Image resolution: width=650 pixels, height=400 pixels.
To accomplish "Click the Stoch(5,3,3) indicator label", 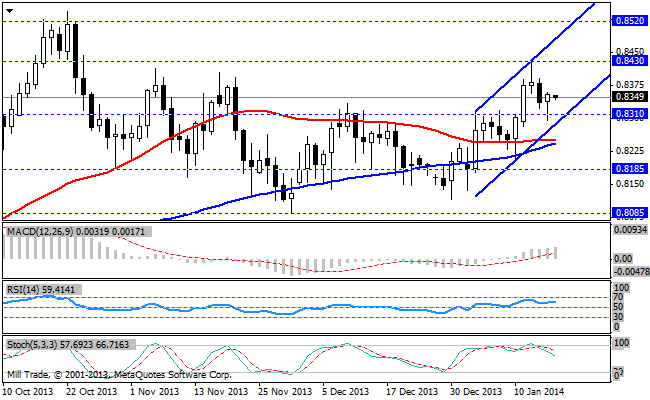I will tap(70, 345).
